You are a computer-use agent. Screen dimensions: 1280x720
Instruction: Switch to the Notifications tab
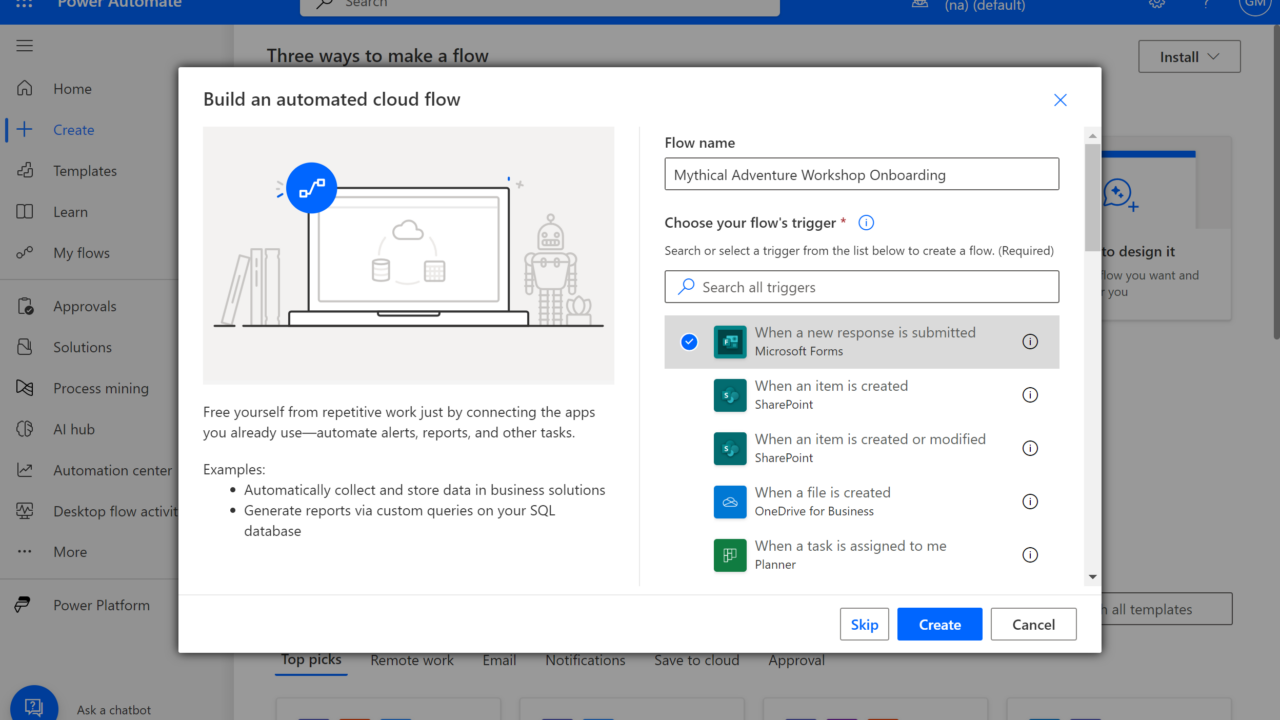tap(585, 660)
